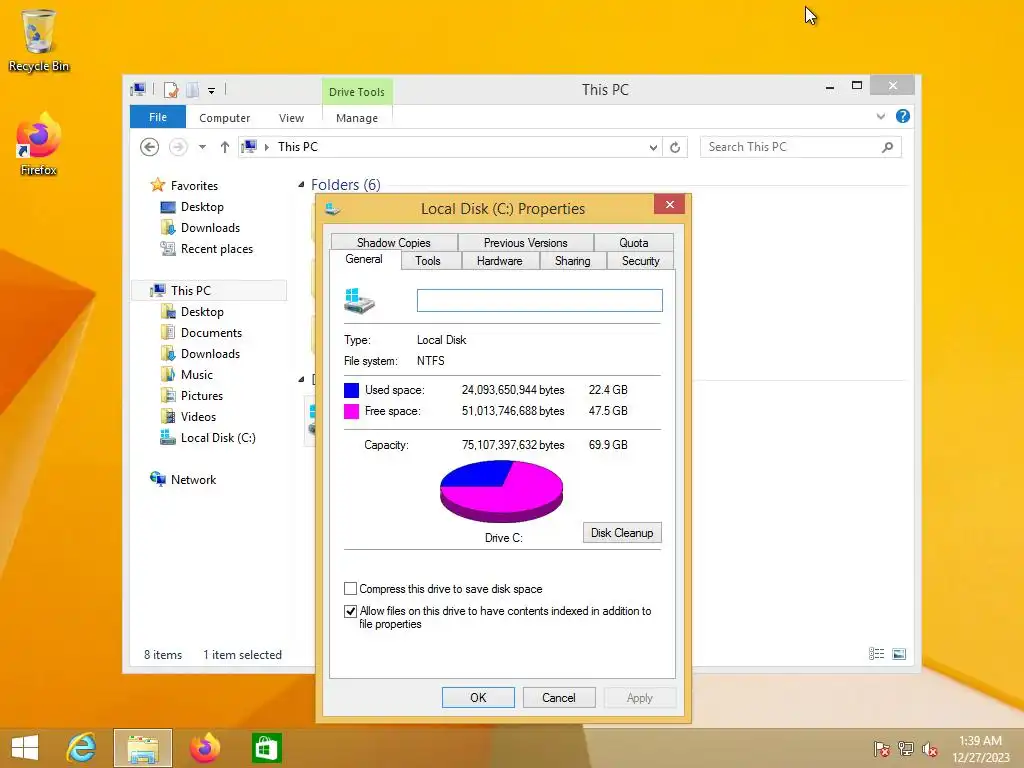Select Documents under This PC
Image resolution: width=1024 pixels, height=768 pixels.
[x=201, y=332]
